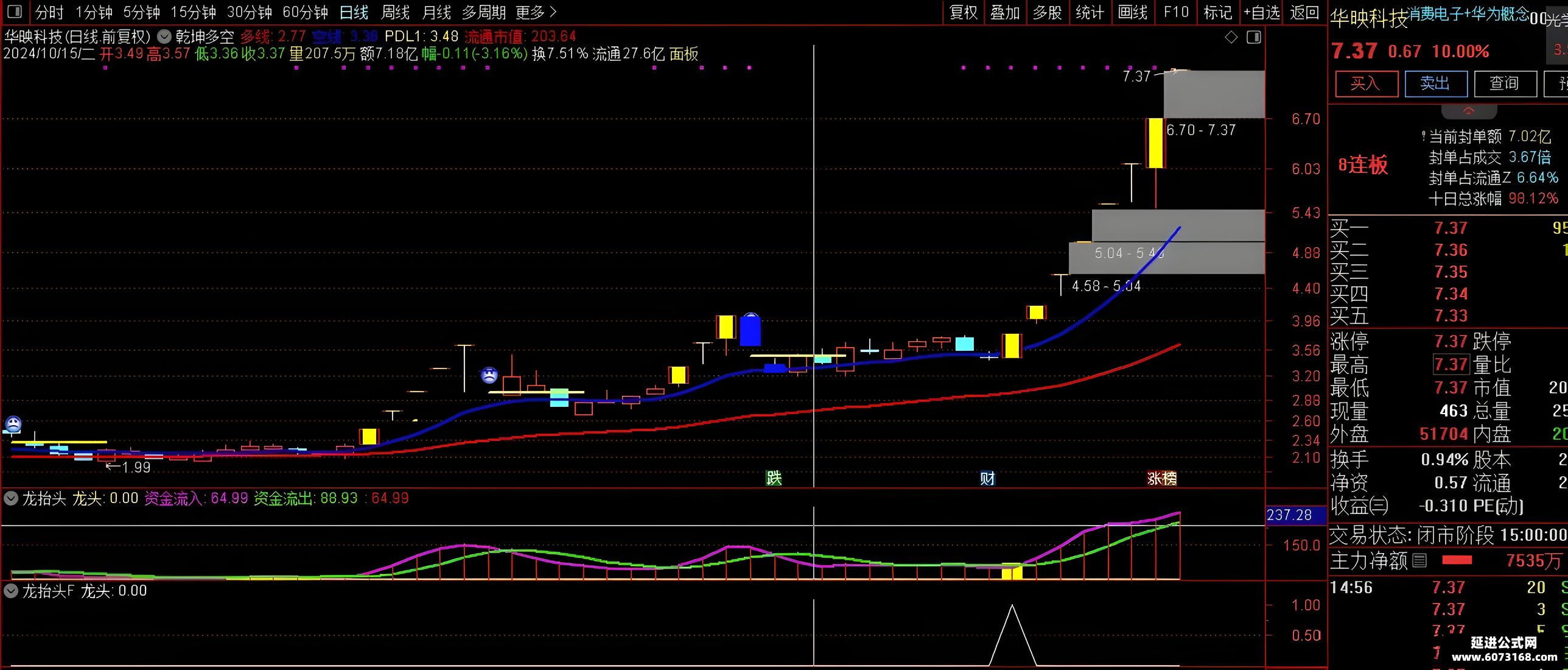The height and width of the screenshot is (670, 1568).
Task: Click the blue 财 marker below chart
Action: pyautogui.click(x=987, y=478)
